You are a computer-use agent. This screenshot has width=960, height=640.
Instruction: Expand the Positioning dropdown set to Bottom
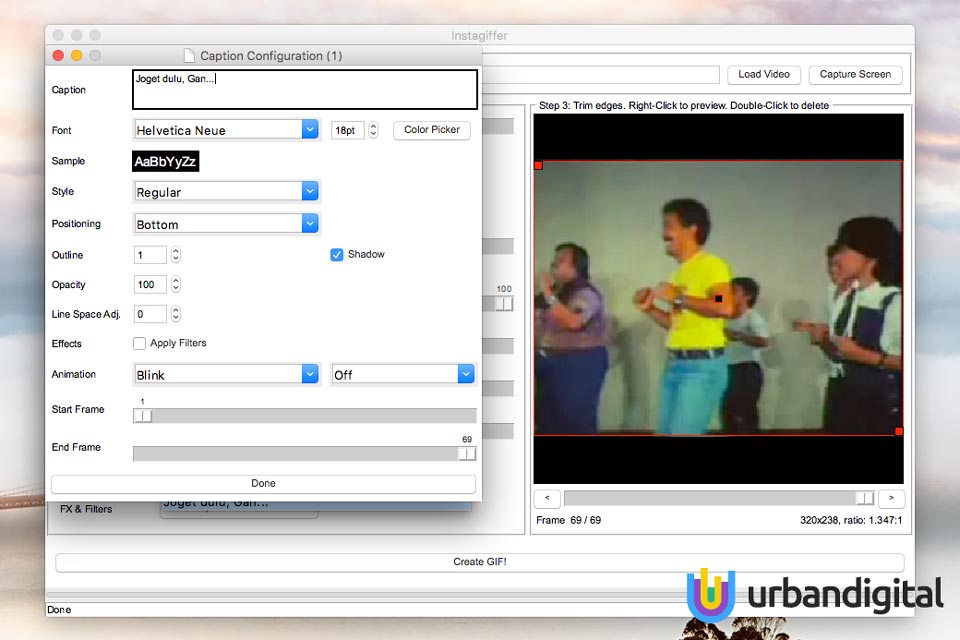pyautogui.click(x=227, y=224)
